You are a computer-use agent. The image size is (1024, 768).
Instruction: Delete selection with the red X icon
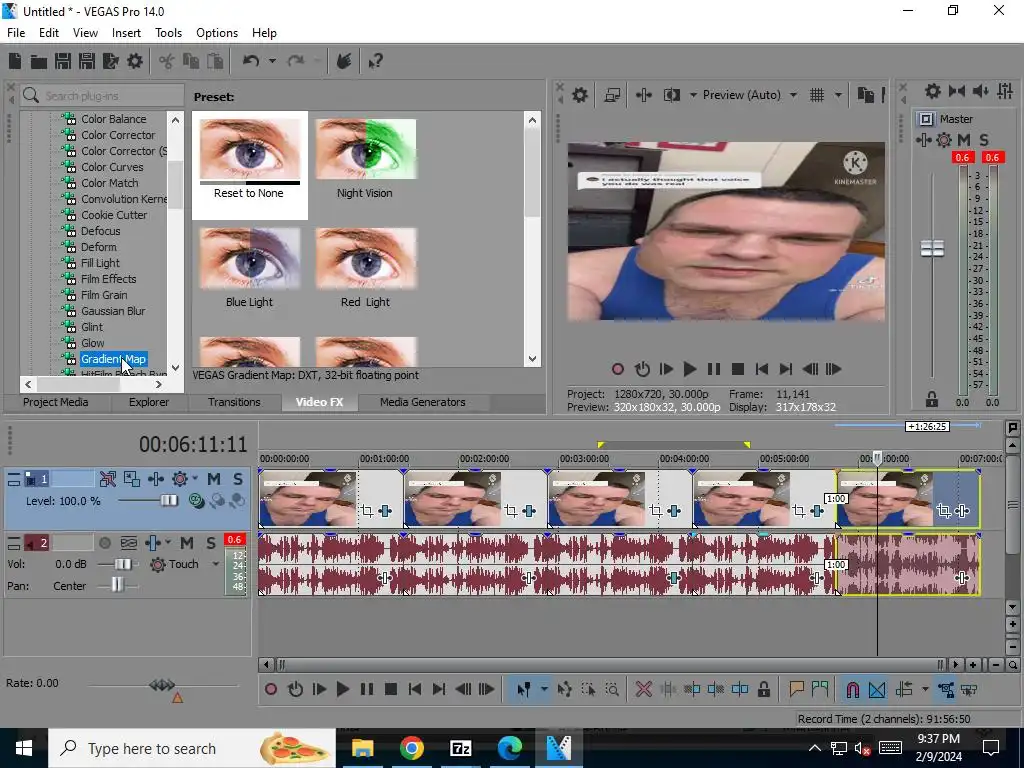pyautogui.click(x=643, y=689)
